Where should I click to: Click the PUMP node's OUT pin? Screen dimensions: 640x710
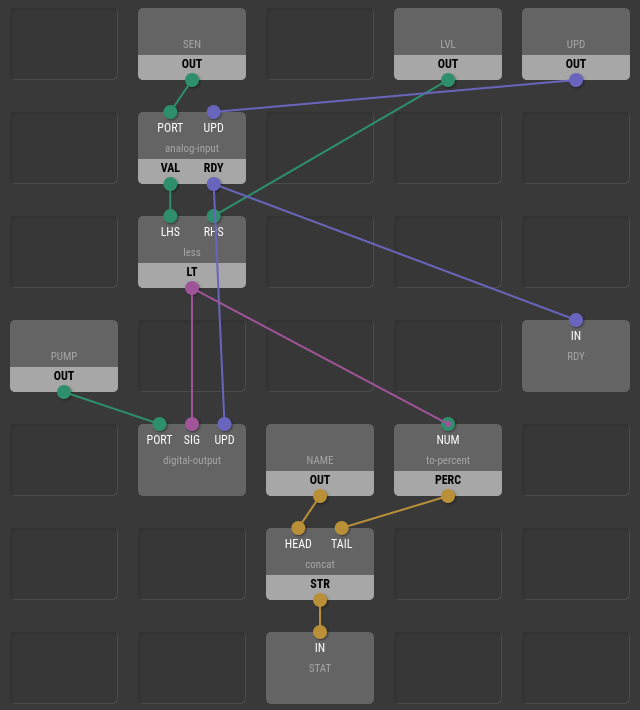64,392
